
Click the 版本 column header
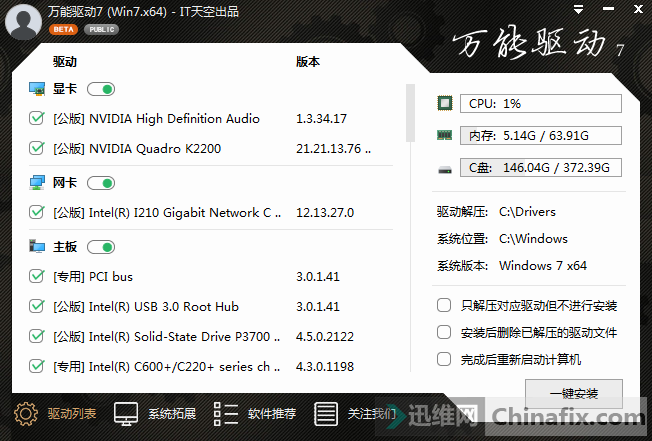click(308, 62)
